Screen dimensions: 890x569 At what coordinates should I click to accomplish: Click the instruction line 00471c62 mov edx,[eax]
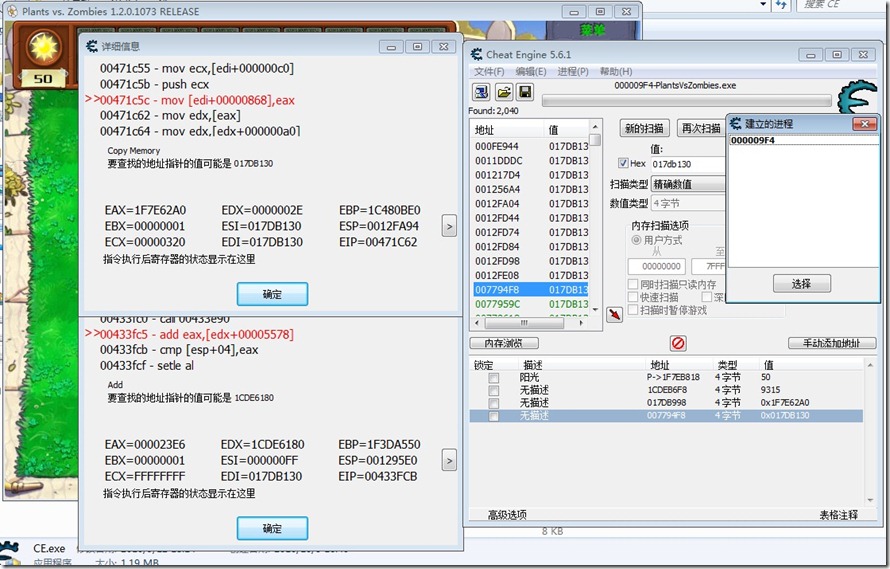coord(170,116)
